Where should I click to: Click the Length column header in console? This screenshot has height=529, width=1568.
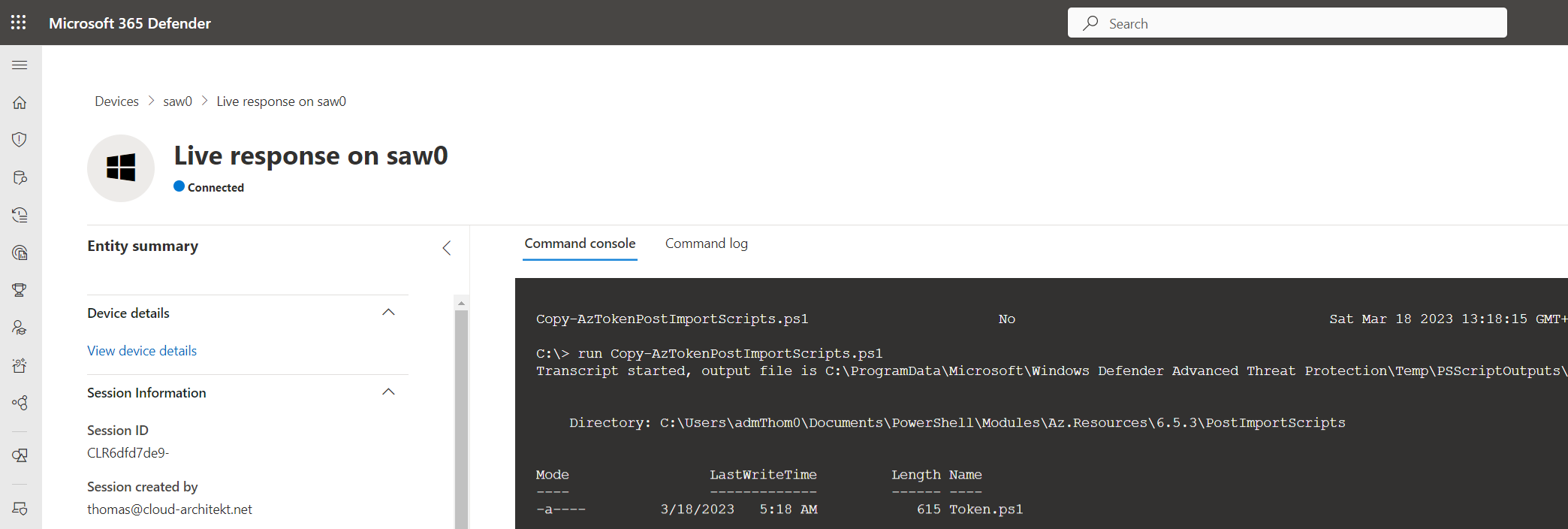coord(916,475)
